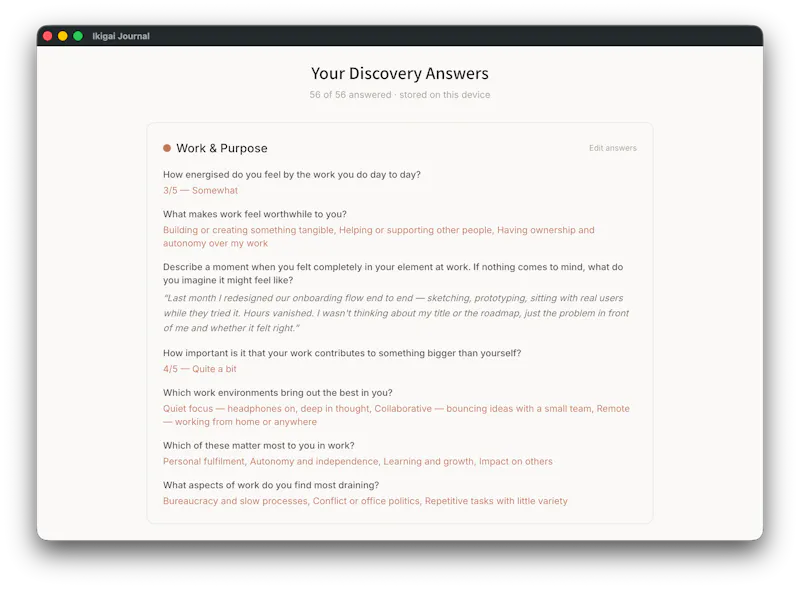Click the Ikigai Journal window title

121,36
